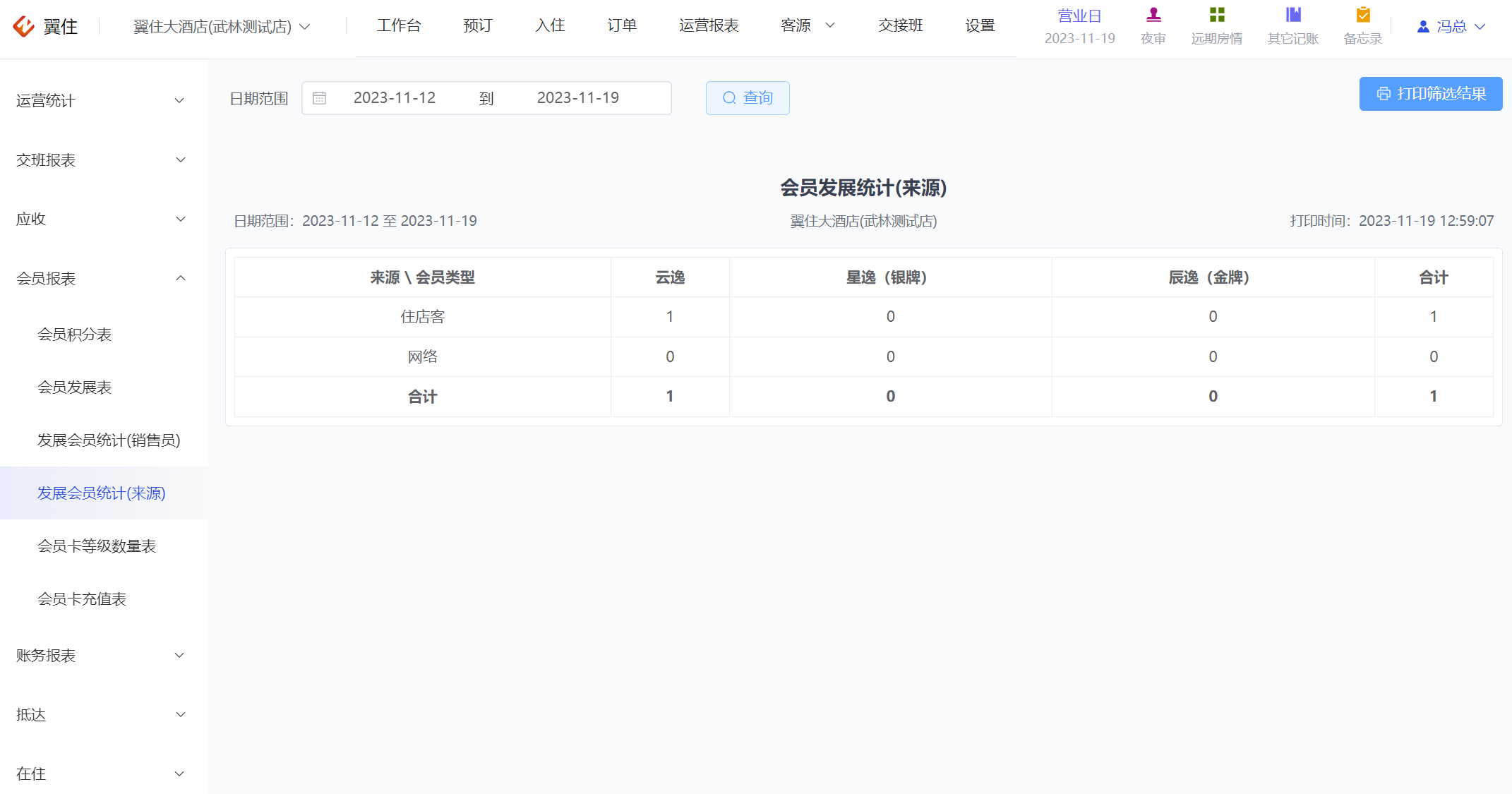
Task: Click the 合计 row label in table
Action: tap(422, 397)
